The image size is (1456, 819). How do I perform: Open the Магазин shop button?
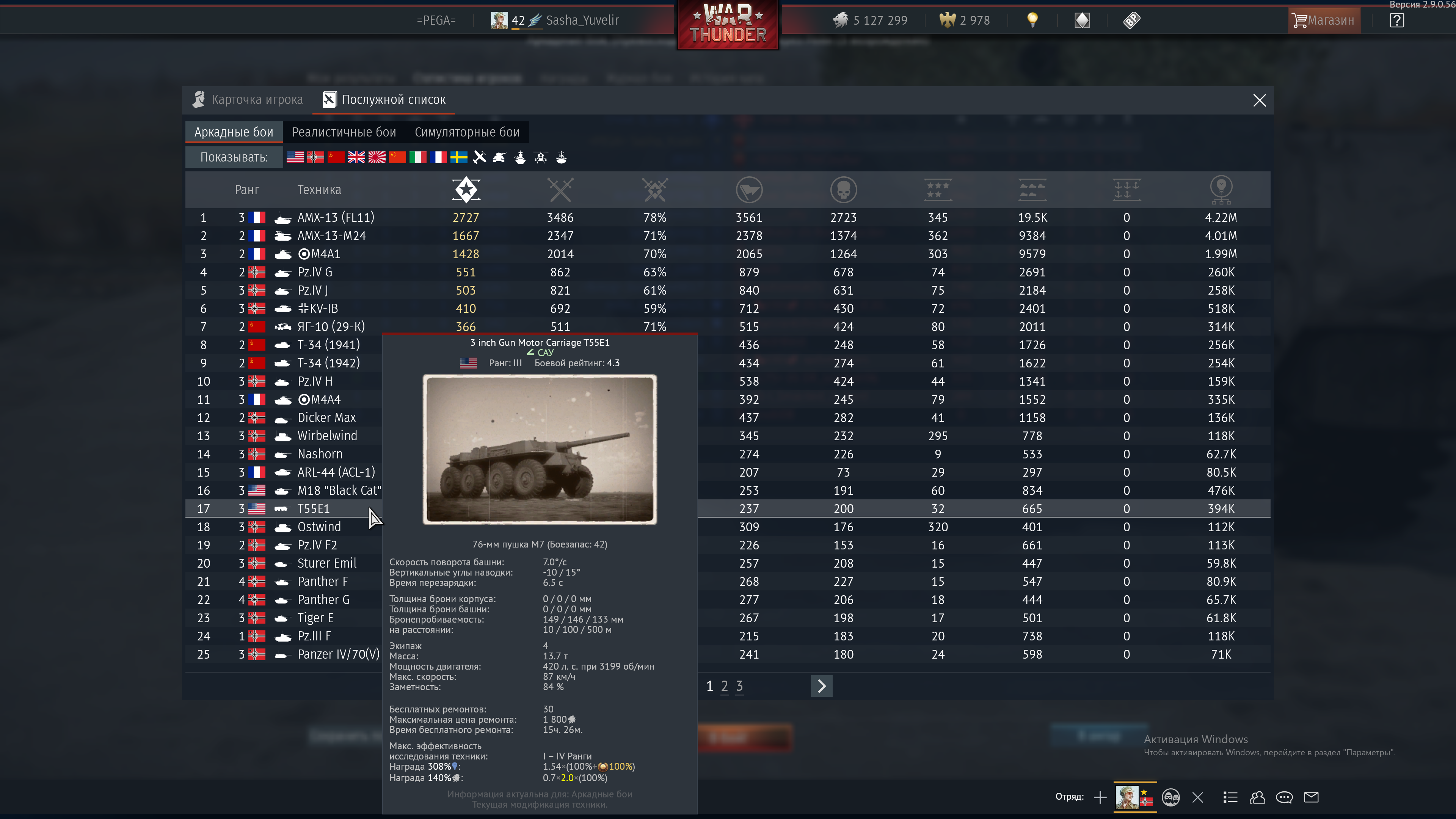[x=1324, y=20]
